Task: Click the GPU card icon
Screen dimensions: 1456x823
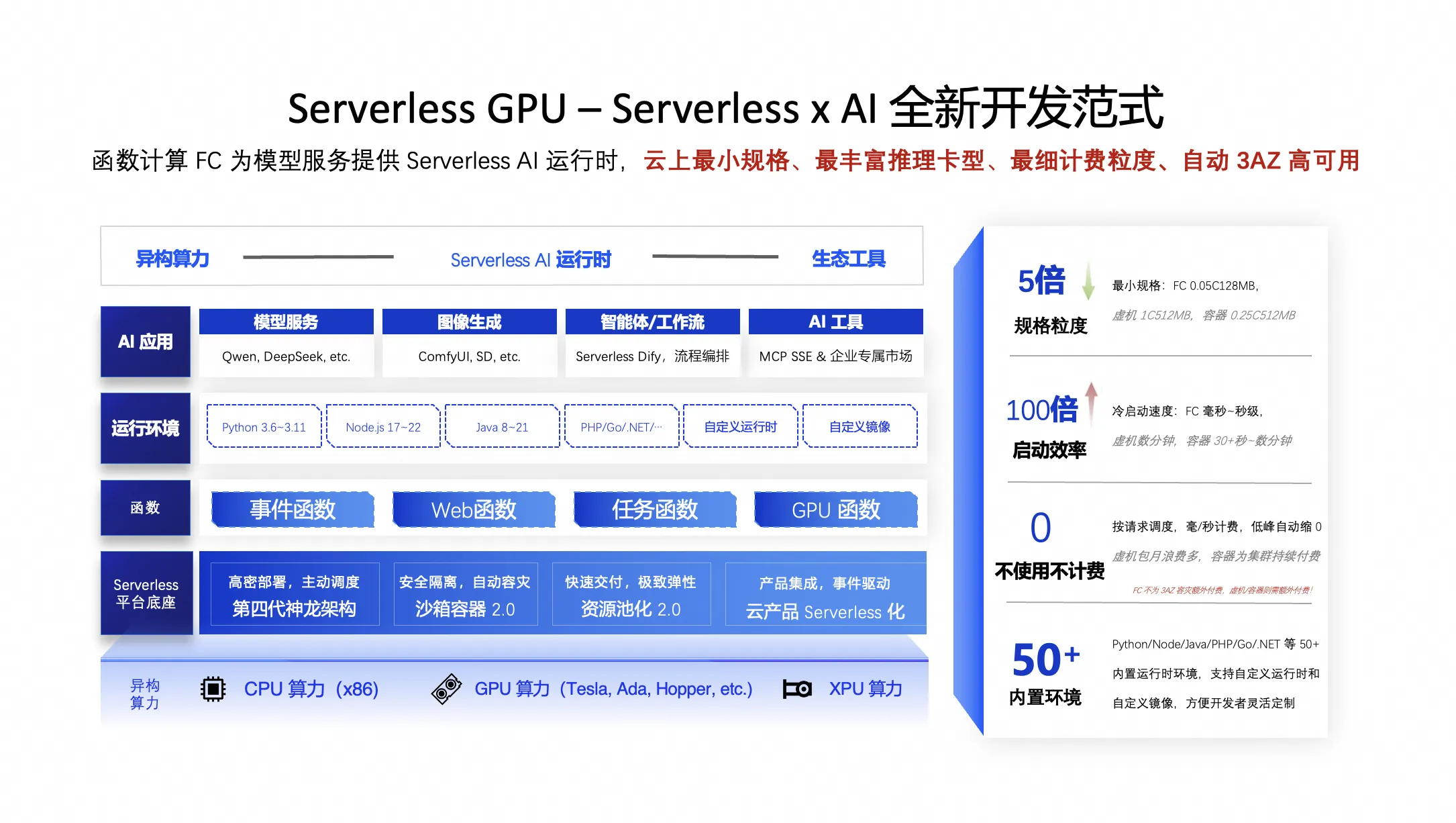Action: coord(447,689)
